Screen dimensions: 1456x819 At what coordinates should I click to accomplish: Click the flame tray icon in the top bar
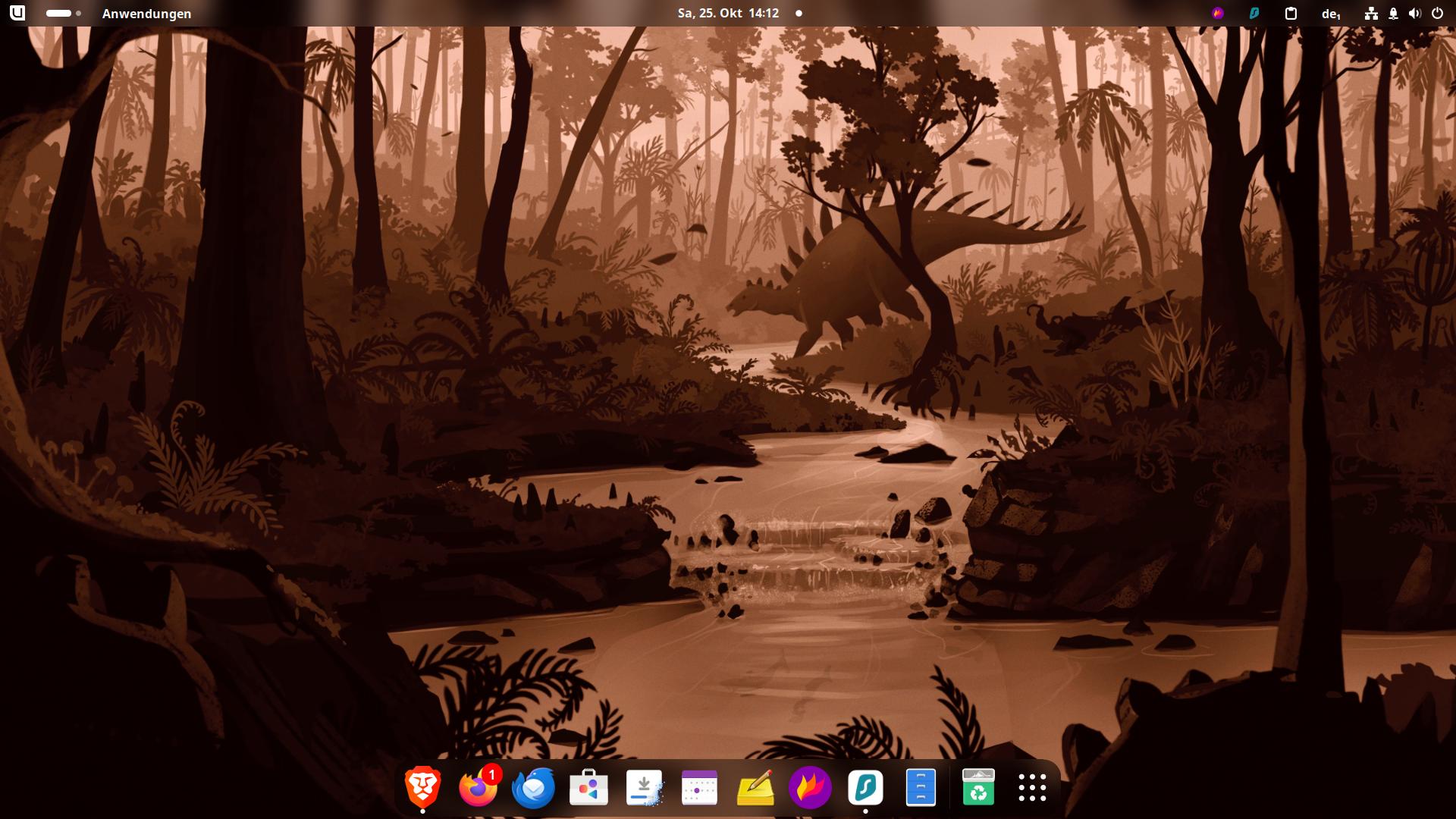tap(1218, 13)
